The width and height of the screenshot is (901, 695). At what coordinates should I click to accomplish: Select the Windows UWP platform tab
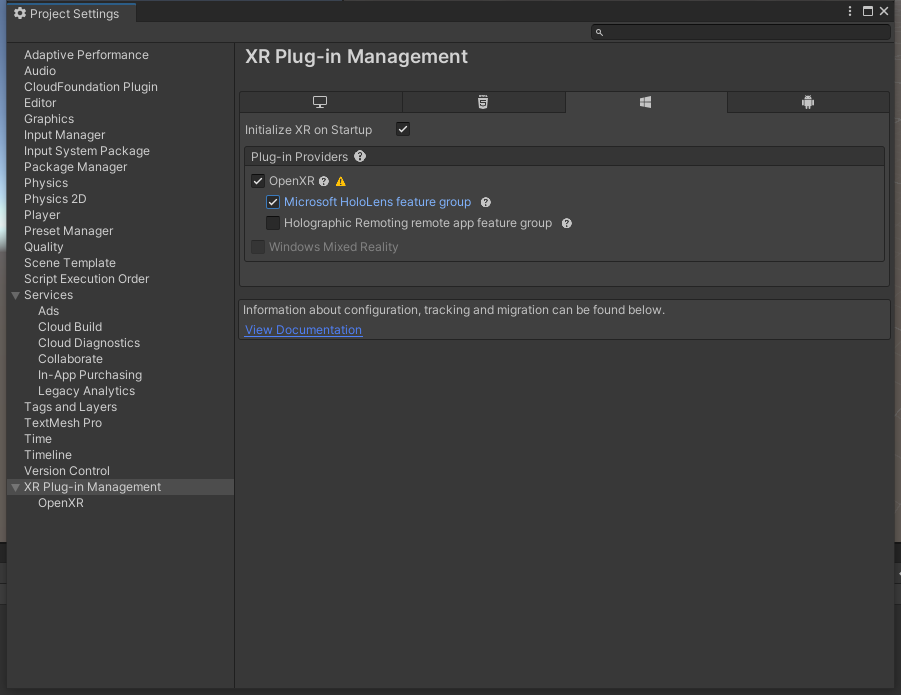pyautogui.click(x=646, y=102)
